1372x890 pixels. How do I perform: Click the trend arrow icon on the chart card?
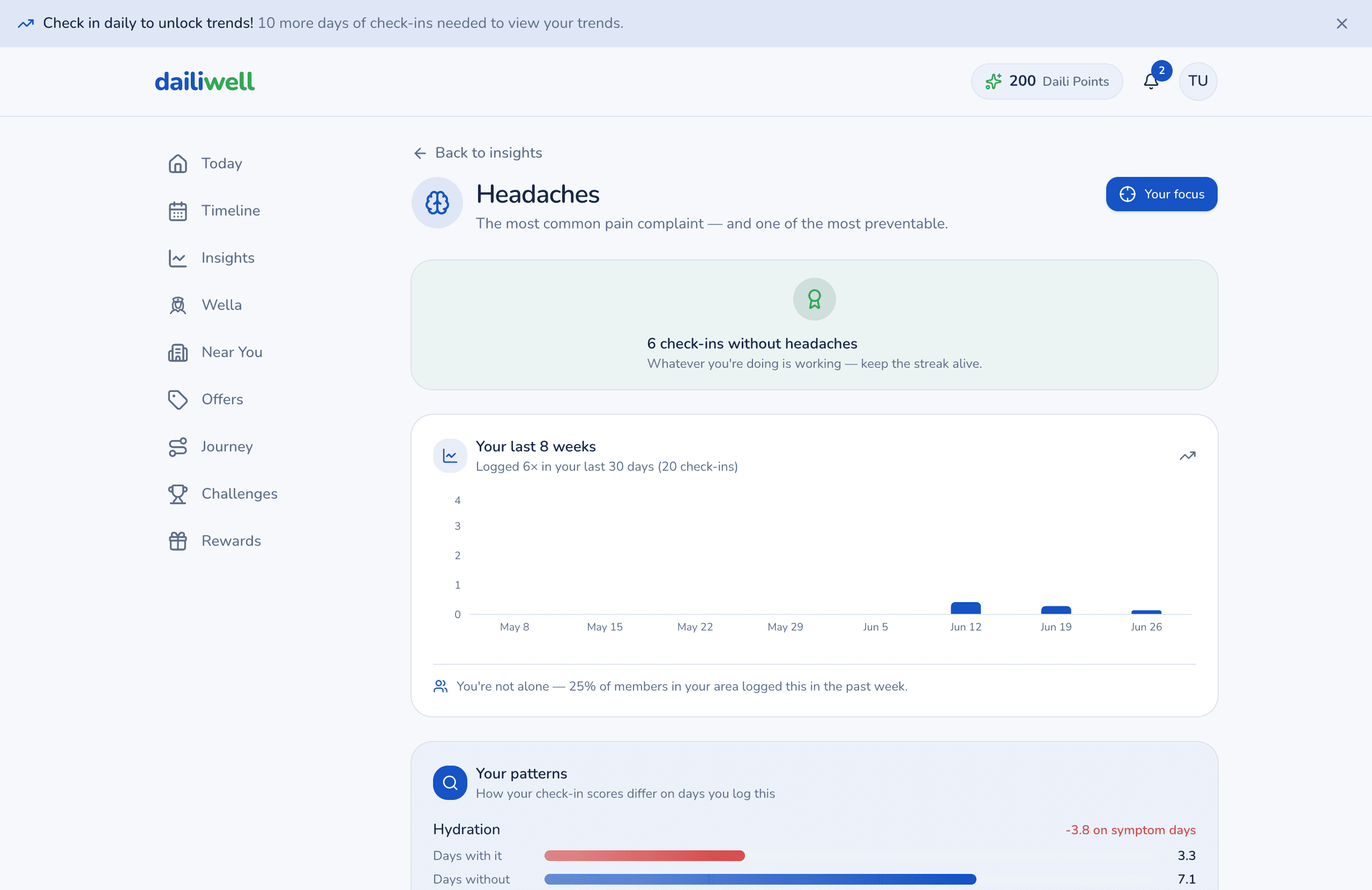pos(1187,456)
